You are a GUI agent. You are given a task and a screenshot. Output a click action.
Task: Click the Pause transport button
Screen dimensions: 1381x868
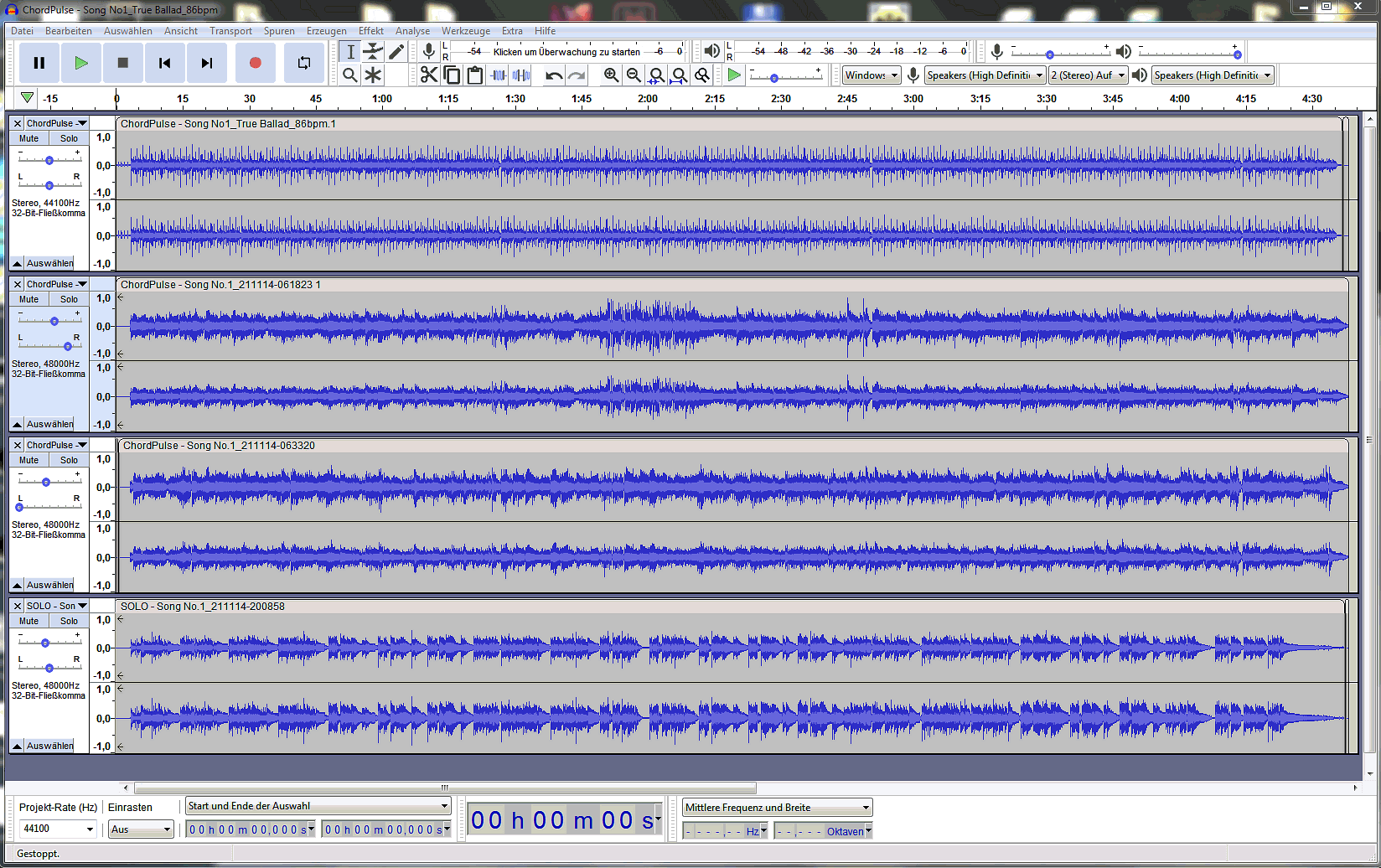point(39,63)
